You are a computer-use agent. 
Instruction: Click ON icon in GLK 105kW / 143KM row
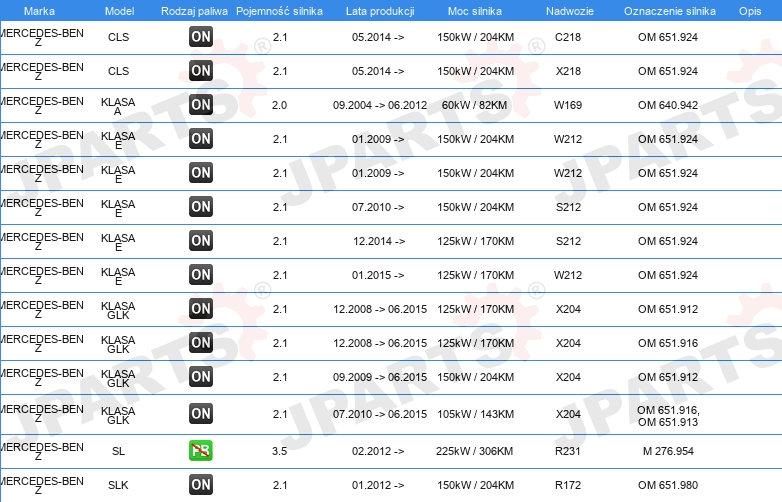click(201, 414)
